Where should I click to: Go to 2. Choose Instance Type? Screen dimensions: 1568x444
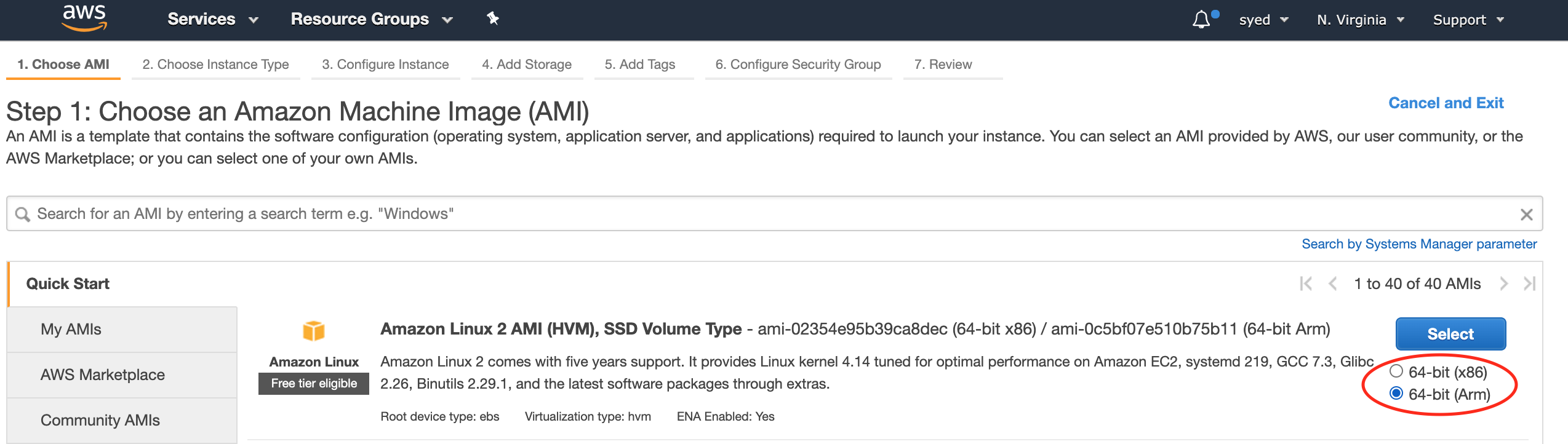pos(215,65)
